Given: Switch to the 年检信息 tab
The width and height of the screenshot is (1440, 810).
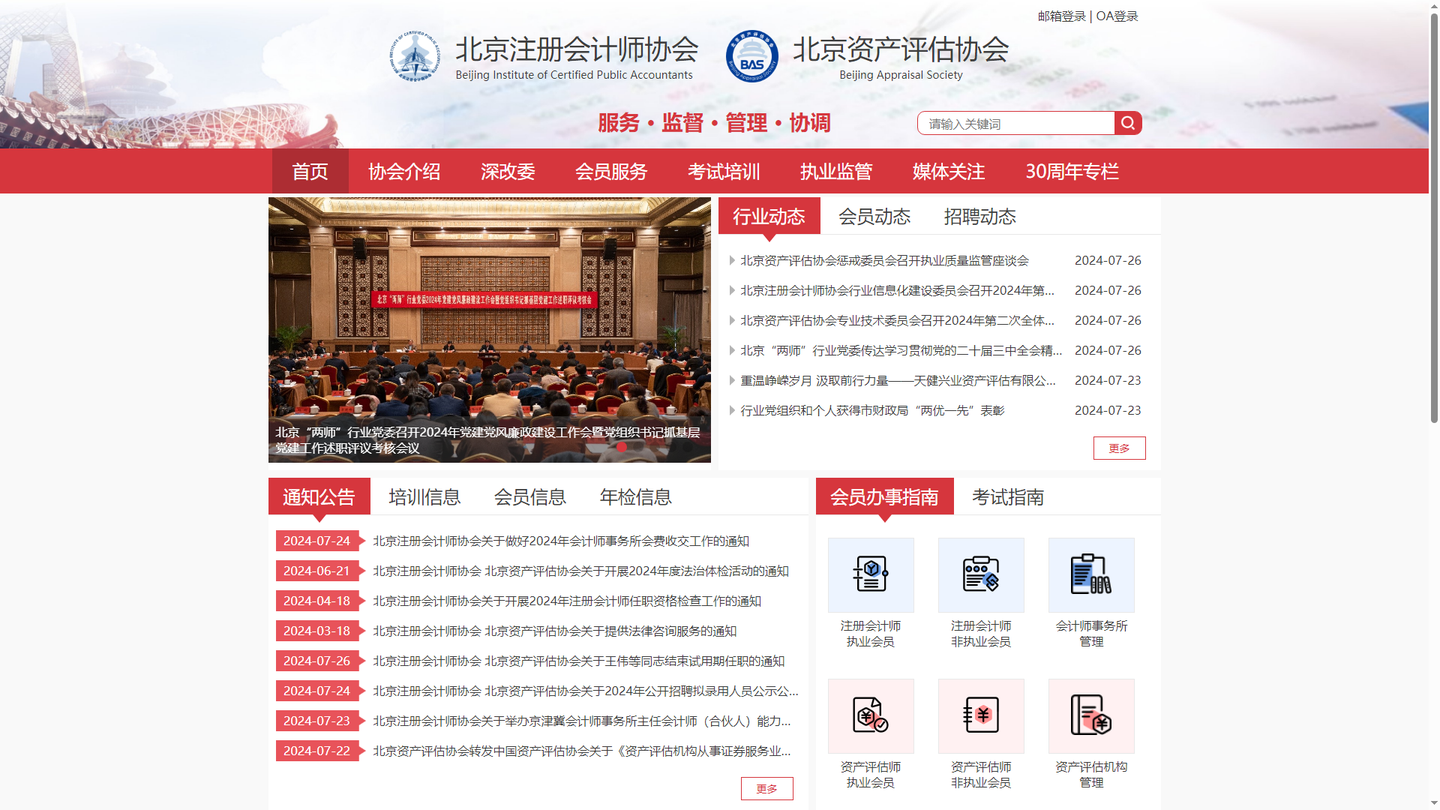Looking at the screenshot, I should 636,497.
